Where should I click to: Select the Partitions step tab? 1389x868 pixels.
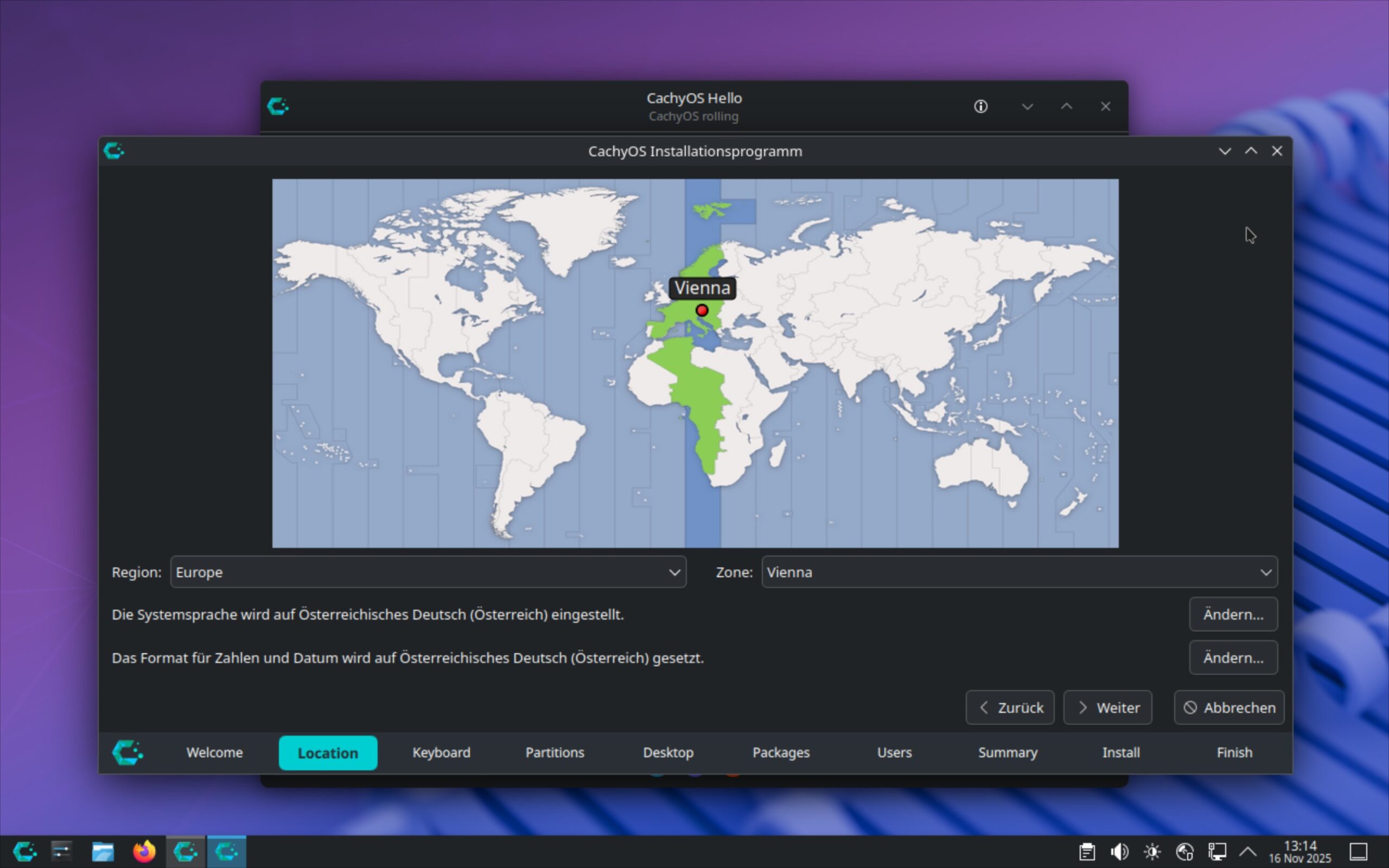coord(555,752)
